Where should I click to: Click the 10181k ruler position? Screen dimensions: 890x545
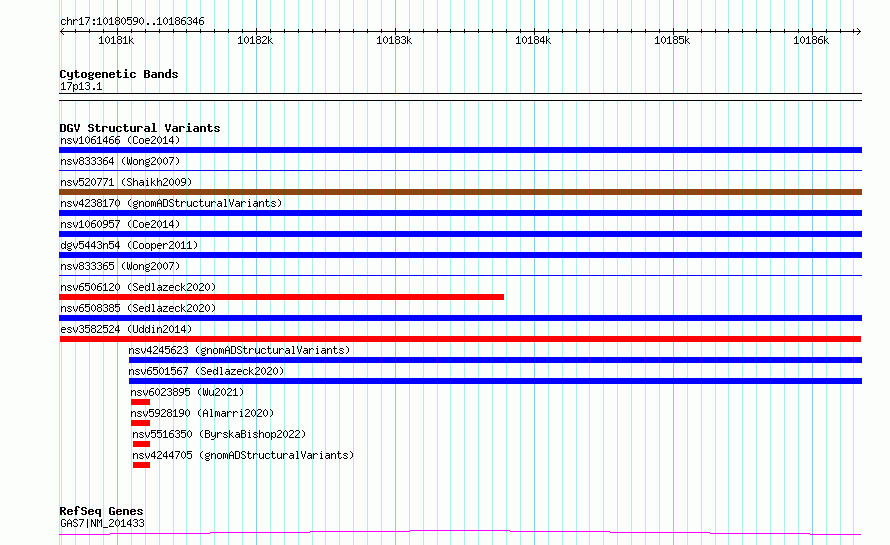point(116,40)
